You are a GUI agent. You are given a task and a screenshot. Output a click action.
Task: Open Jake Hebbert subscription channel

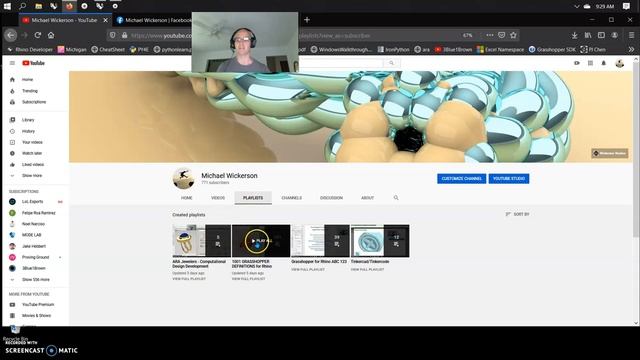pos(35,246)
